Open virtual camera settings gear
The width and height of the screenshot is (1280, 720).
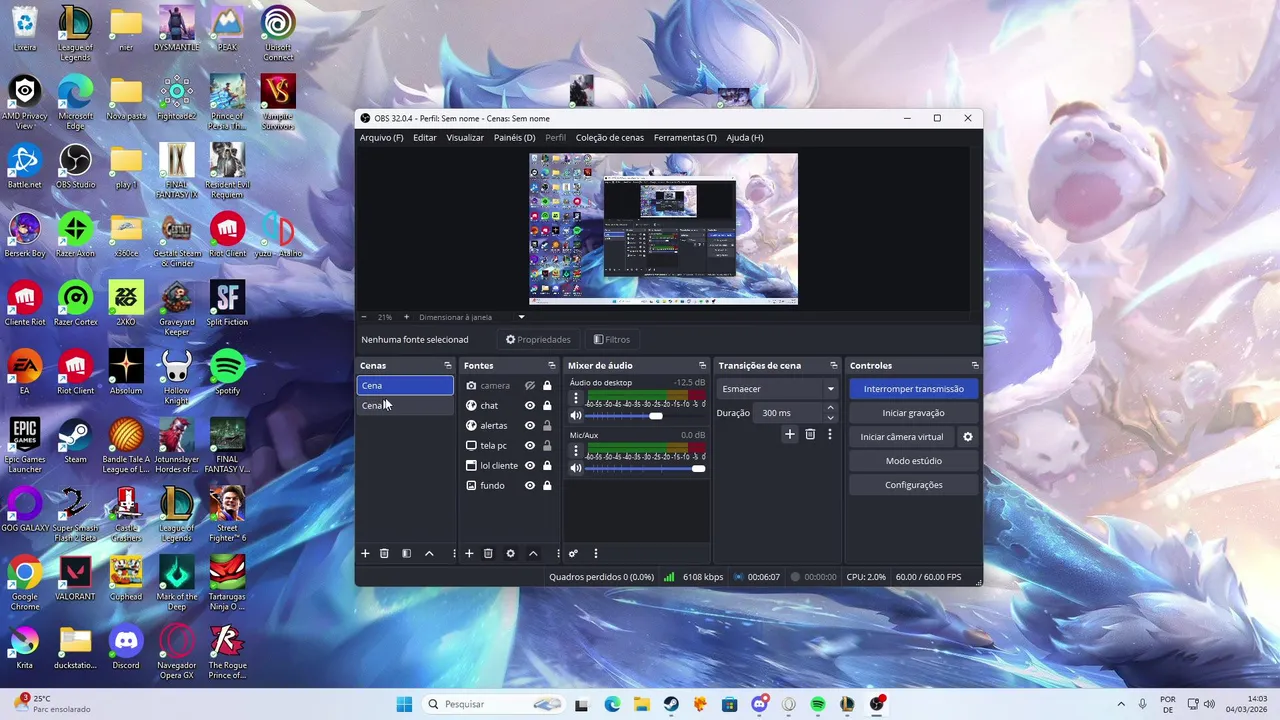[967, 437]
